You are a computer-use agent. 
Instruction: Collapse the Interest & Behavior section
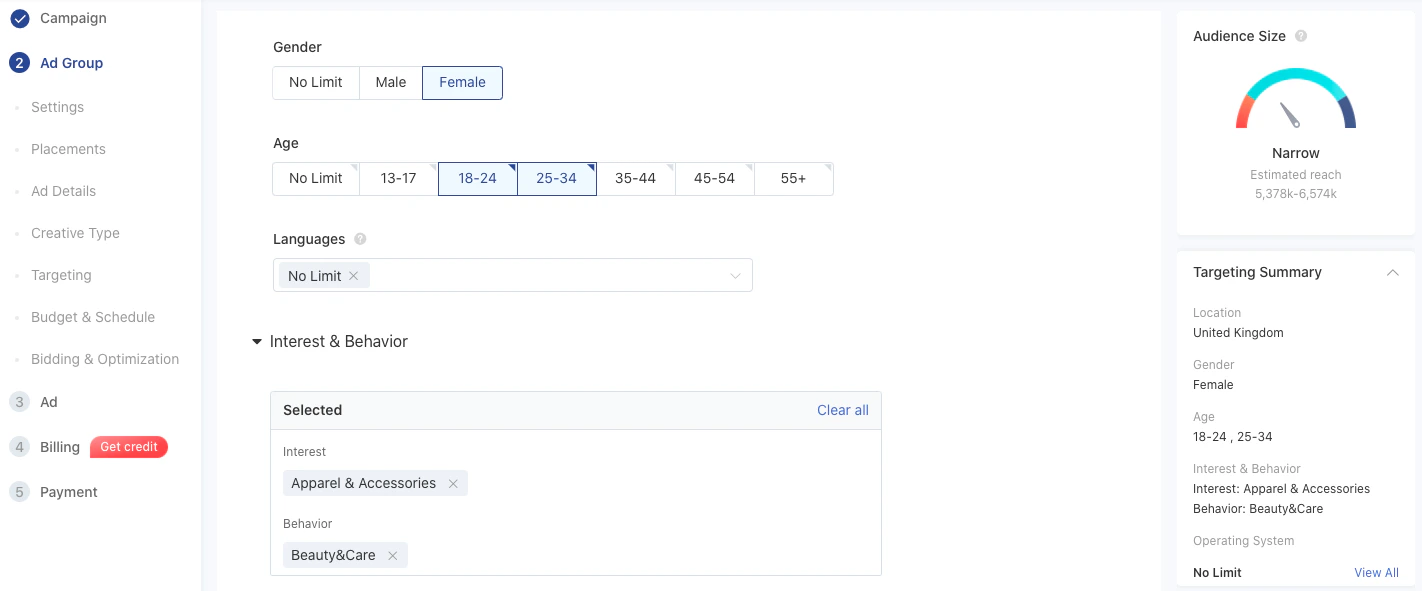(257, 342)
